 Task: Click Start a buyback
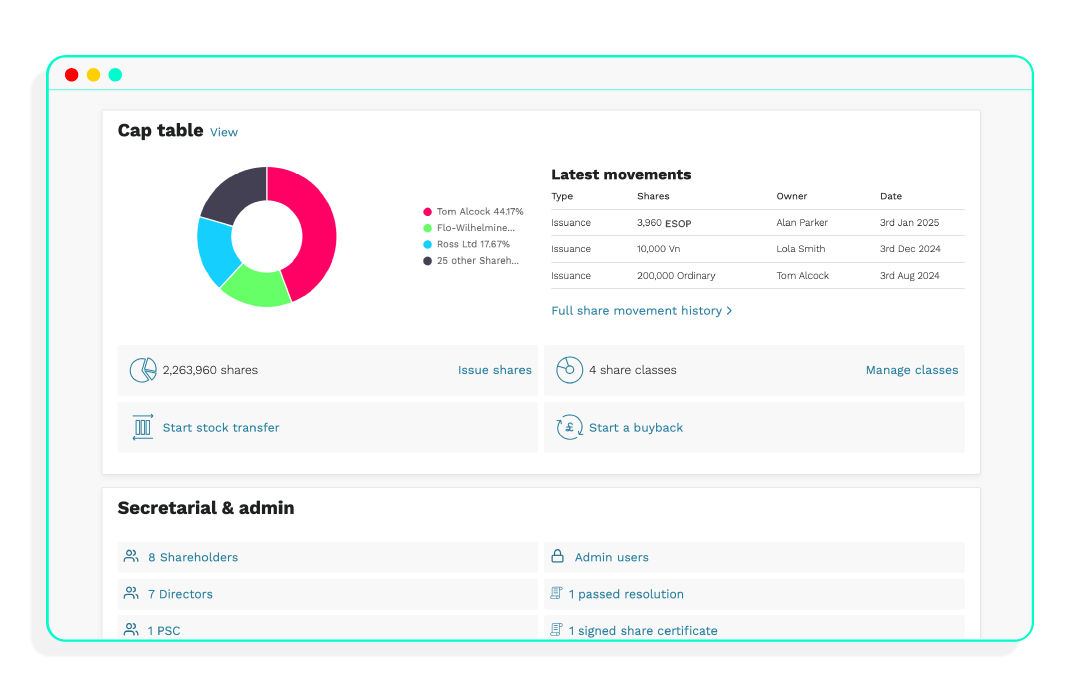(636, 428)
